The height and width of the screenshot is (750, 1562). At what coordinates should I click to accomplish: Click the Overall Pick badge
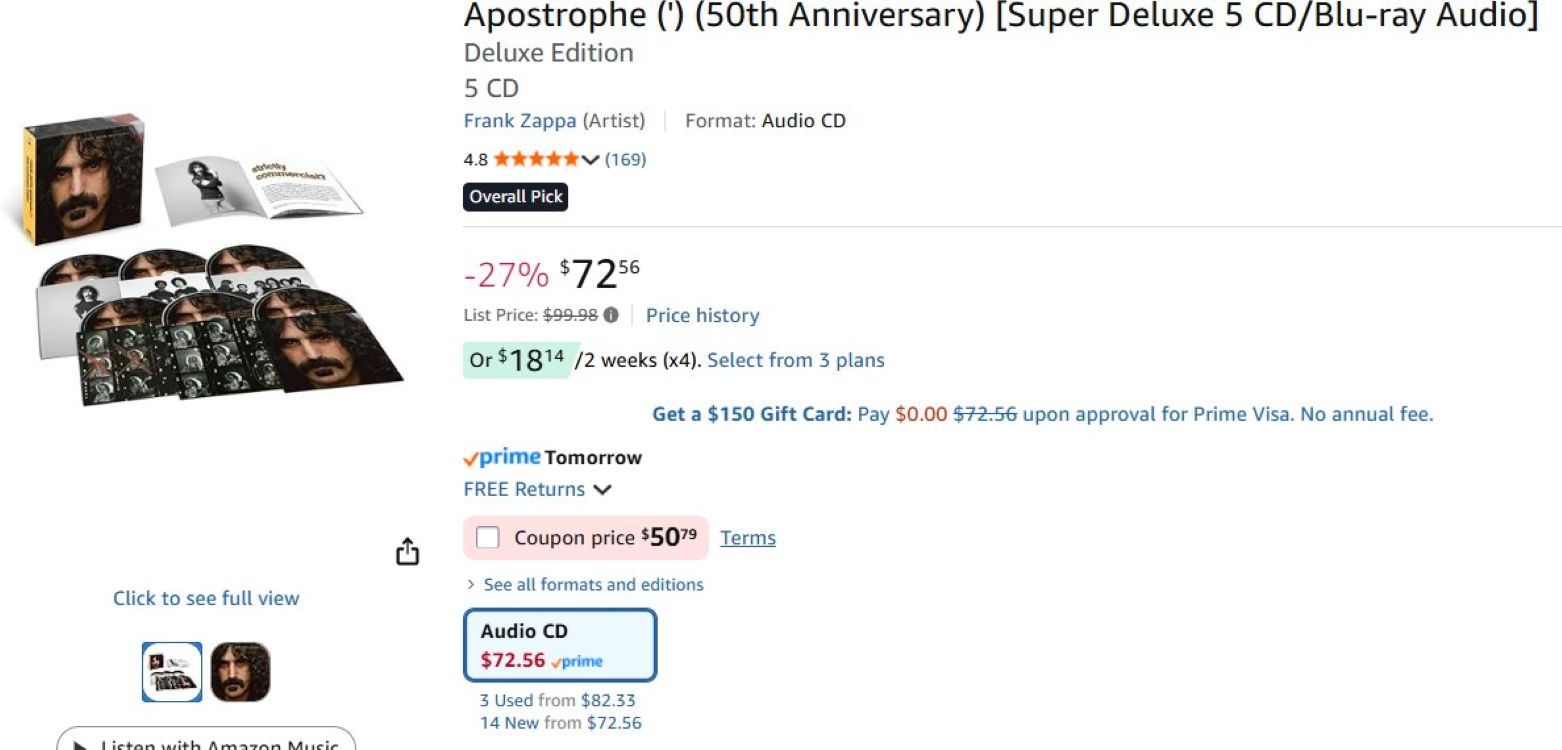(x=516, y=197)
